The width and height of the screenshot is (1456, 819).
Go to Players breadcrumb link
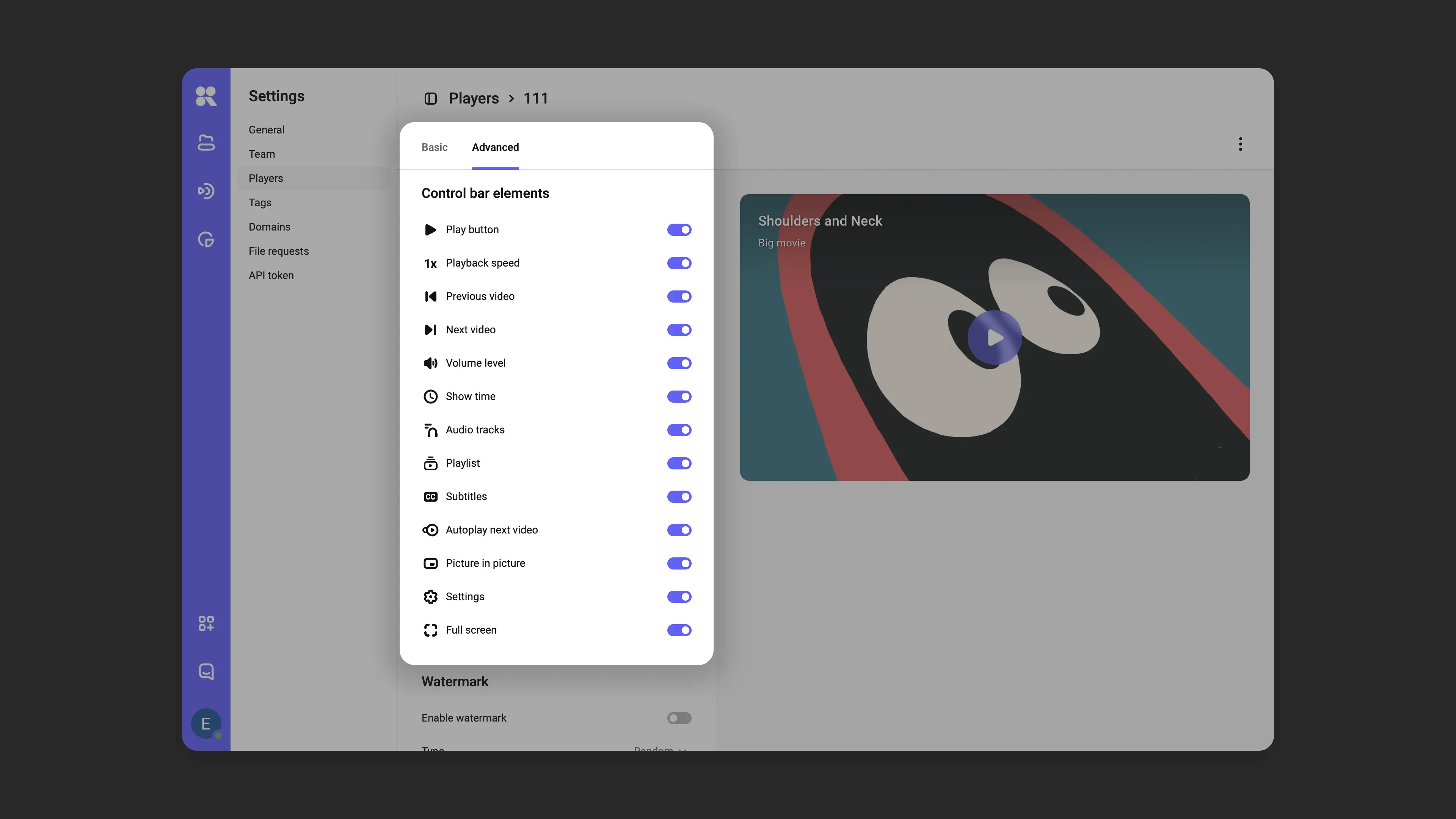(x=474, y=98)
